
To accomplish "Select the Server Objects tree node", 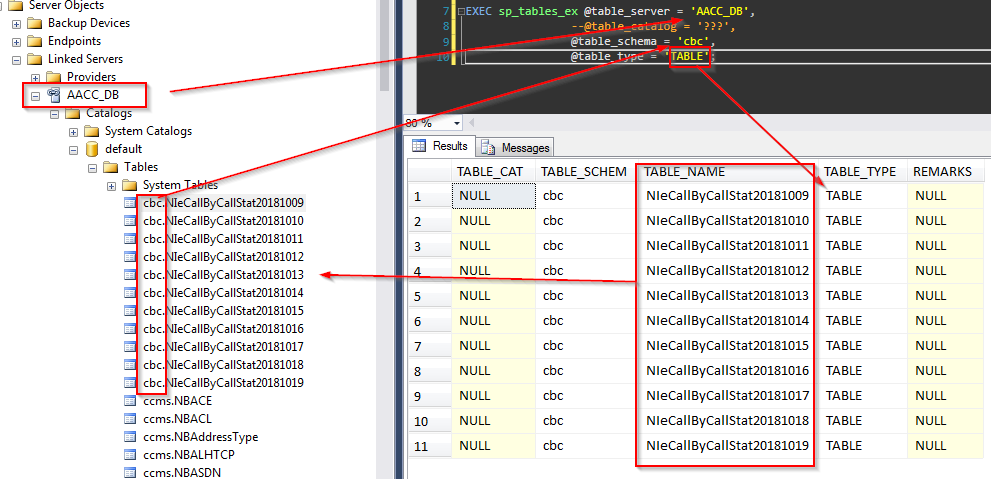I will (67, 6).
